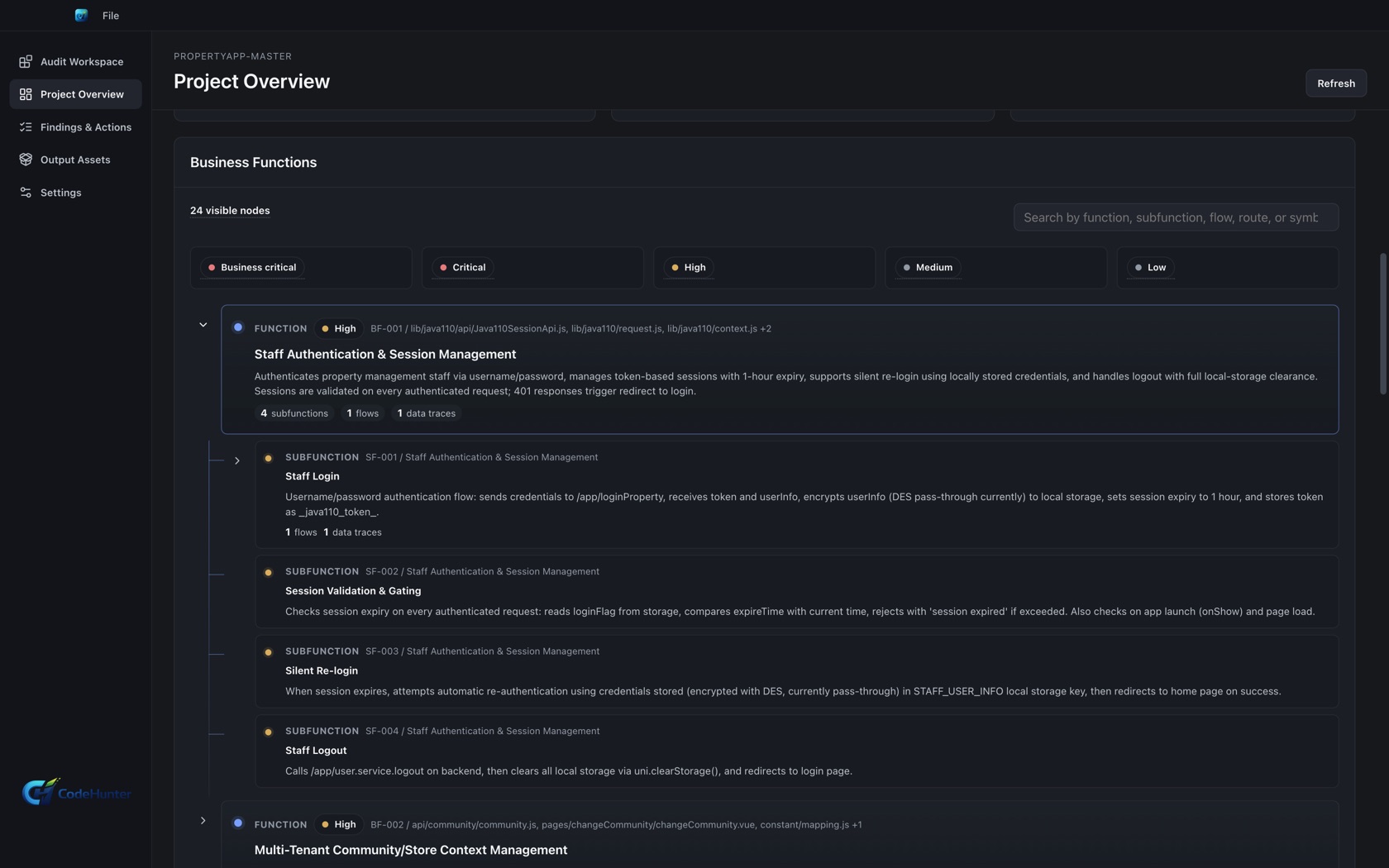The width and height of the screenshot is (1389, 868).
Task: Click the blue node dot of BF-001
Action: (x=238, y=327)
